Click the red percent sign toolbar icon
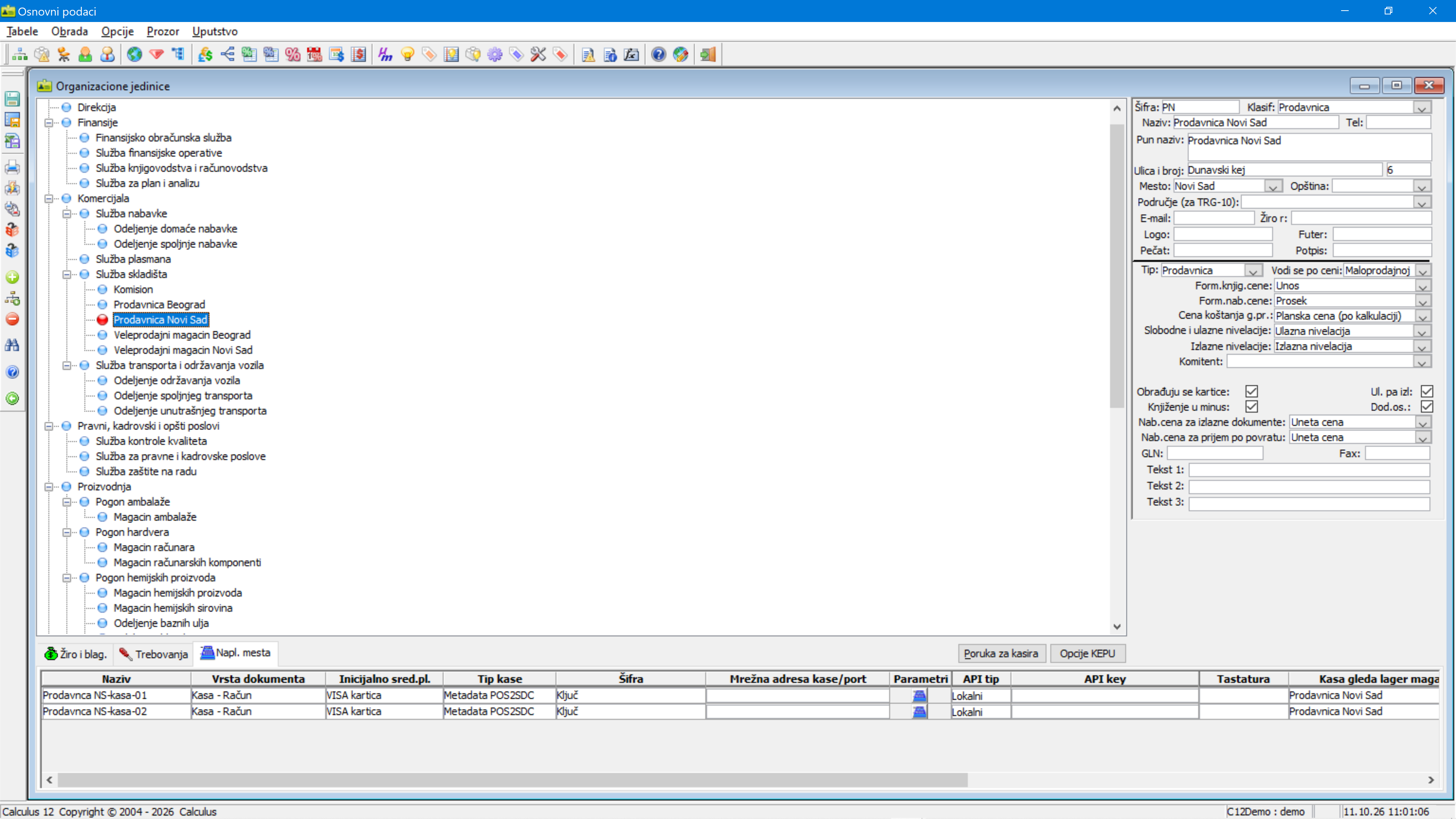Screen dimensions: 1456x819 click(293, 54)
